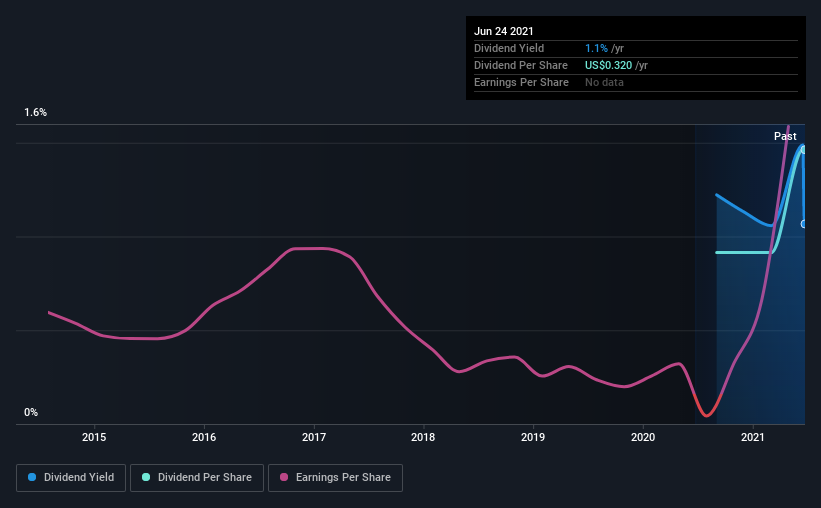The height and width of the screenshot is (508, 821).
Task: Click the 2019 x-axis year label
Action: tap(533, 437)
